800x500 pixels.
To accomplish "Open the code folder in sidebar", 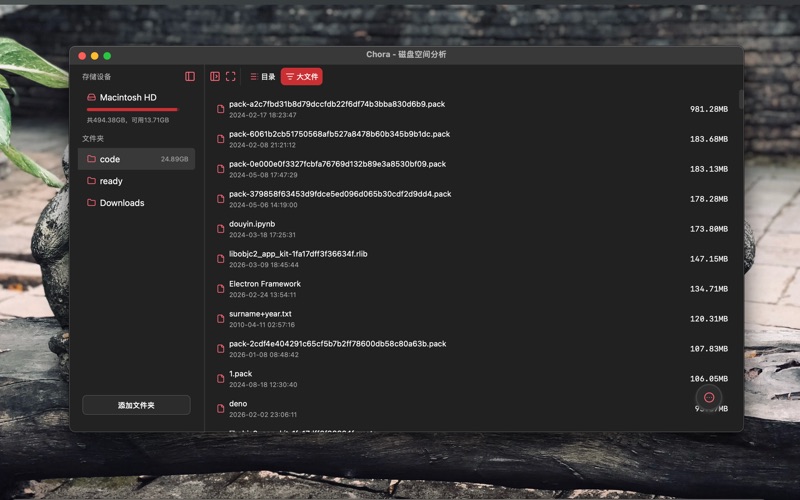I will point(110,159).
